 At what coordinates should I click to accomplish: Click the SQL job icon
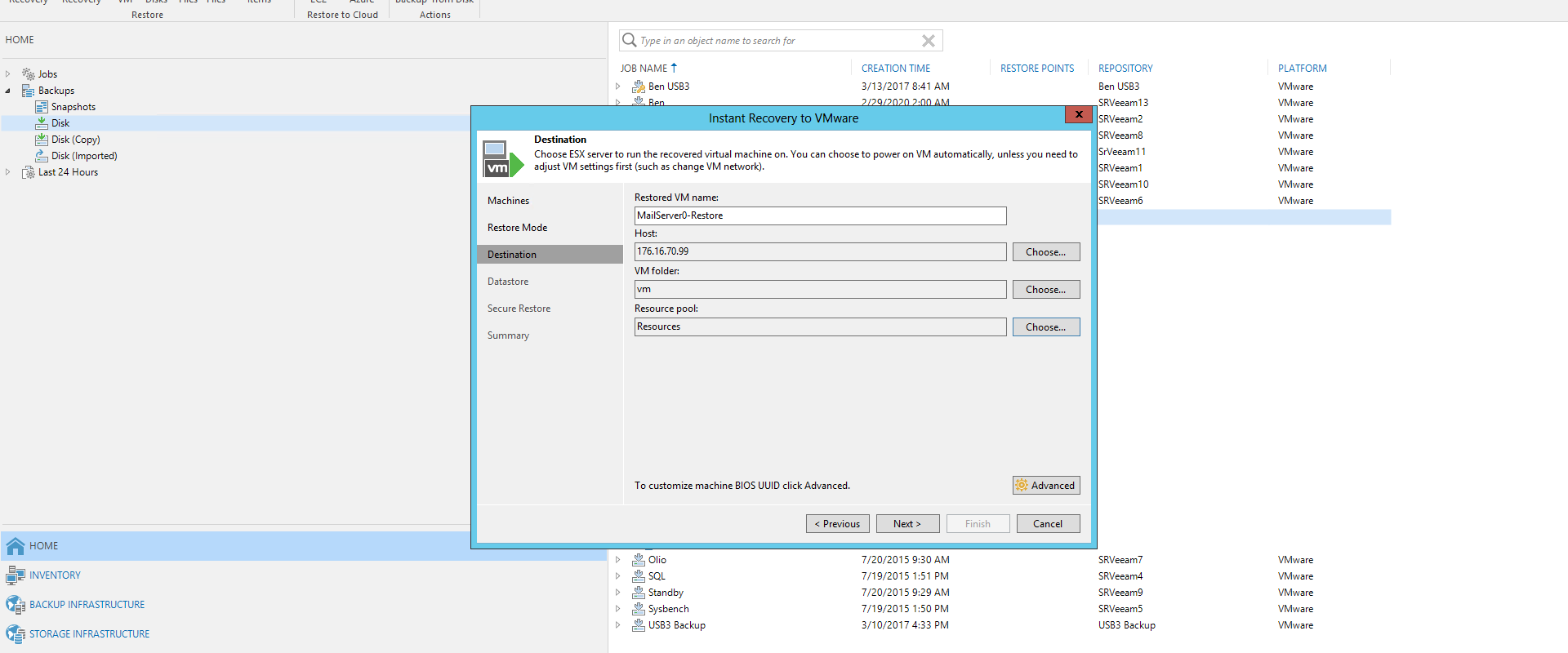pyautogui.click(x=639, y=576)
